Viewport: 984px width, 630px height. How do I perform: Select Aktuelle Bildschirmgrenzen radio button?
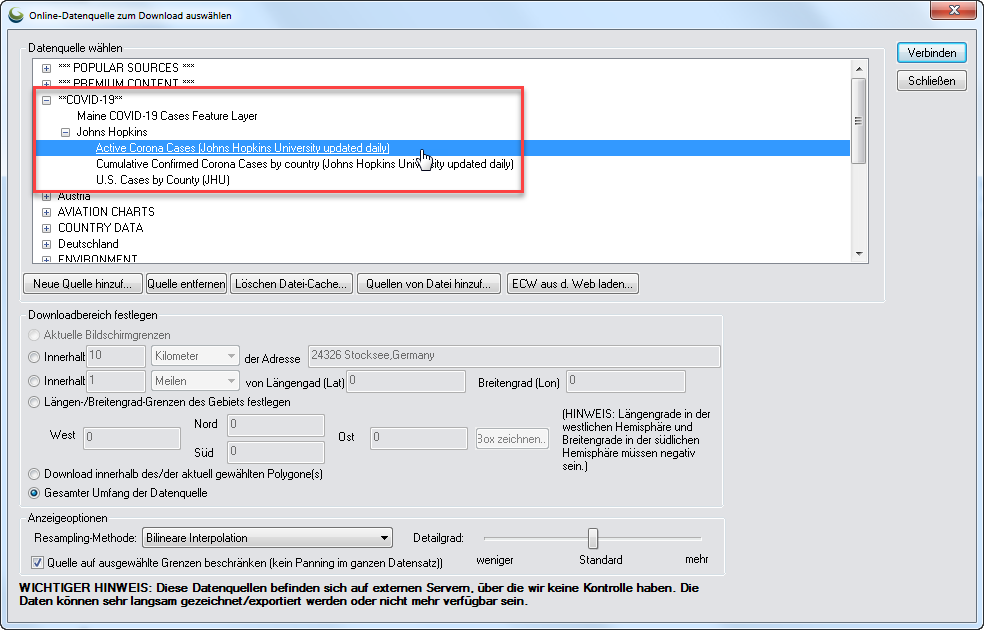34,336
